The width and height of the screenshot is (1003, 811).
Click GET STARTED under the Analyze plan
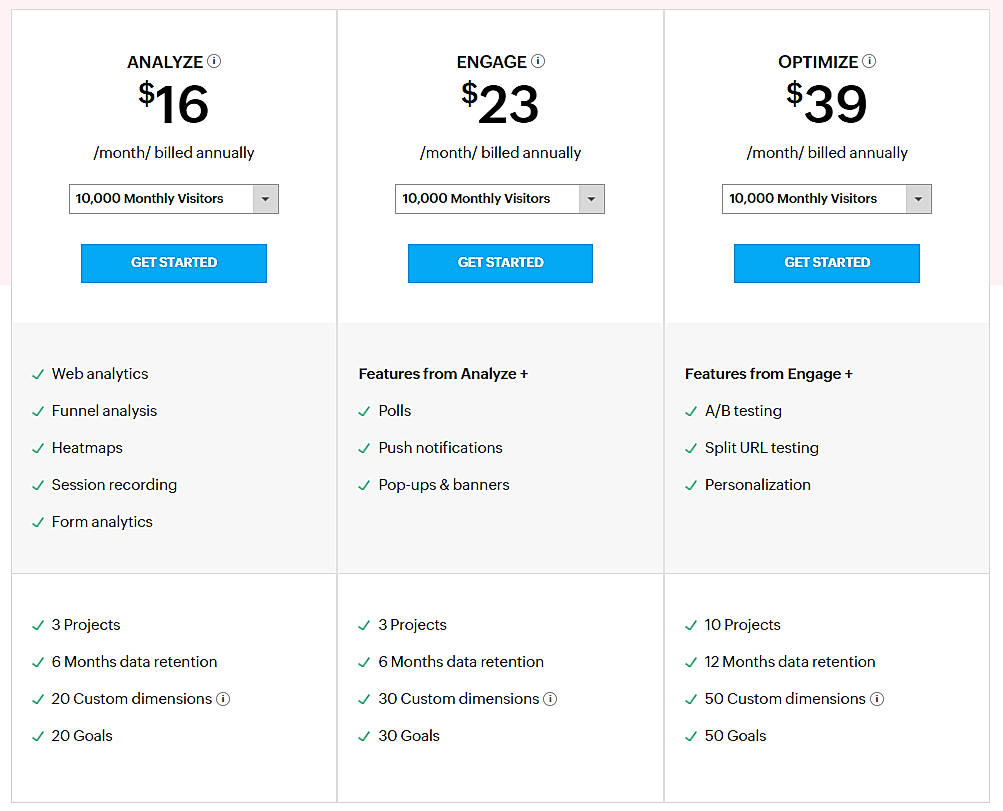(173, 263)
